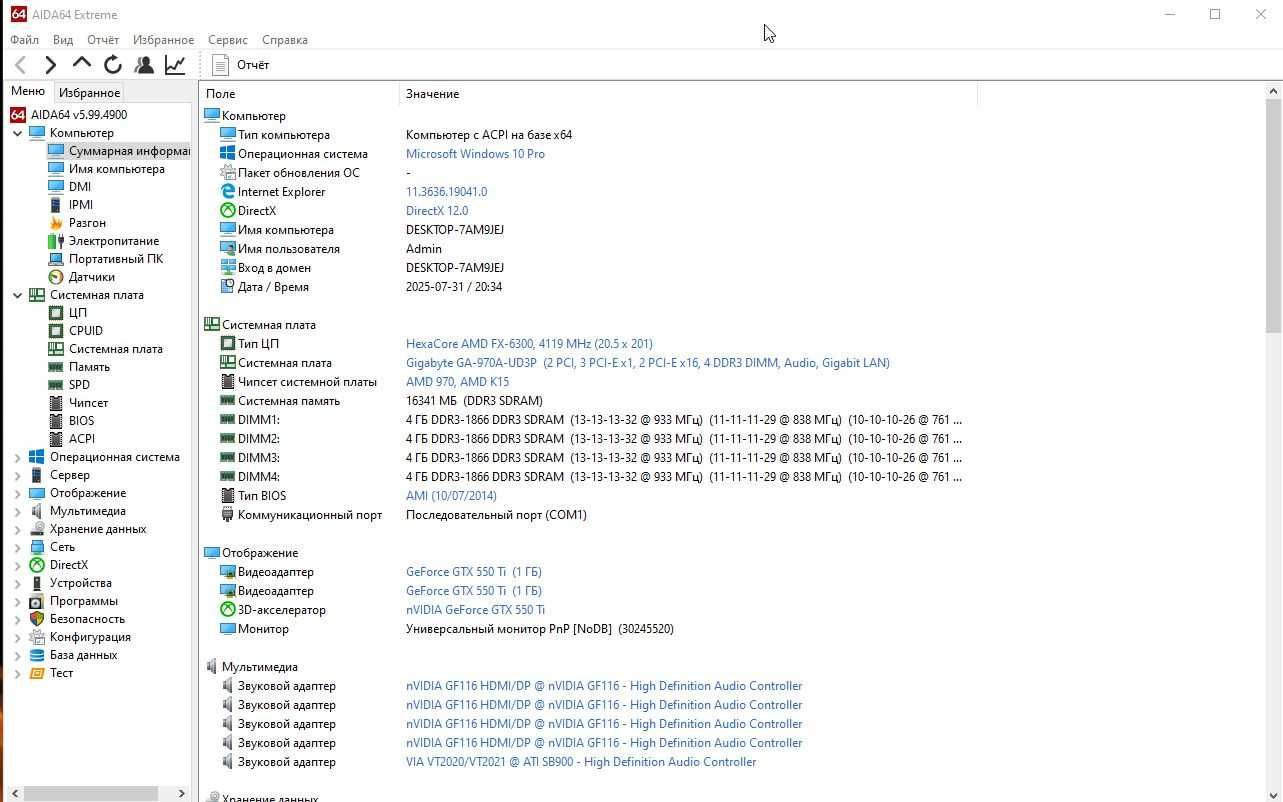Open the DMI tree item
The image size is (1283, 802).
pyautogui.click(x=80, y=187)
